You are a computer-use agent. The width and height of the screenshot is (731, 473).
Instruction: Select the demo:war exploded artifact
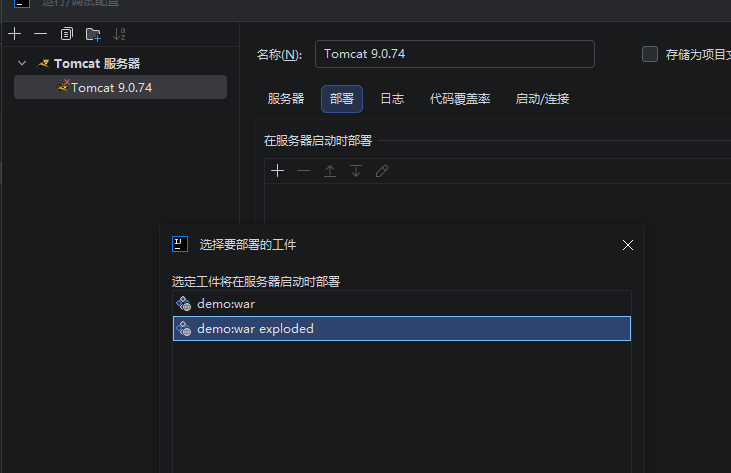pyautogui.click(x=402, y=329)
